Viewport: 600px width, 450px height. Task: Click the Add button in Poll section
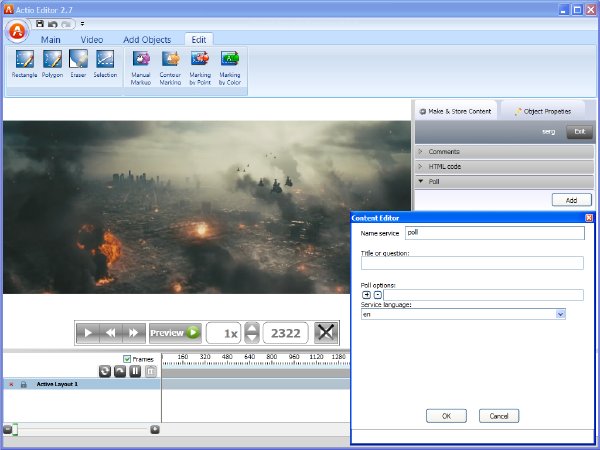point(571,200)
